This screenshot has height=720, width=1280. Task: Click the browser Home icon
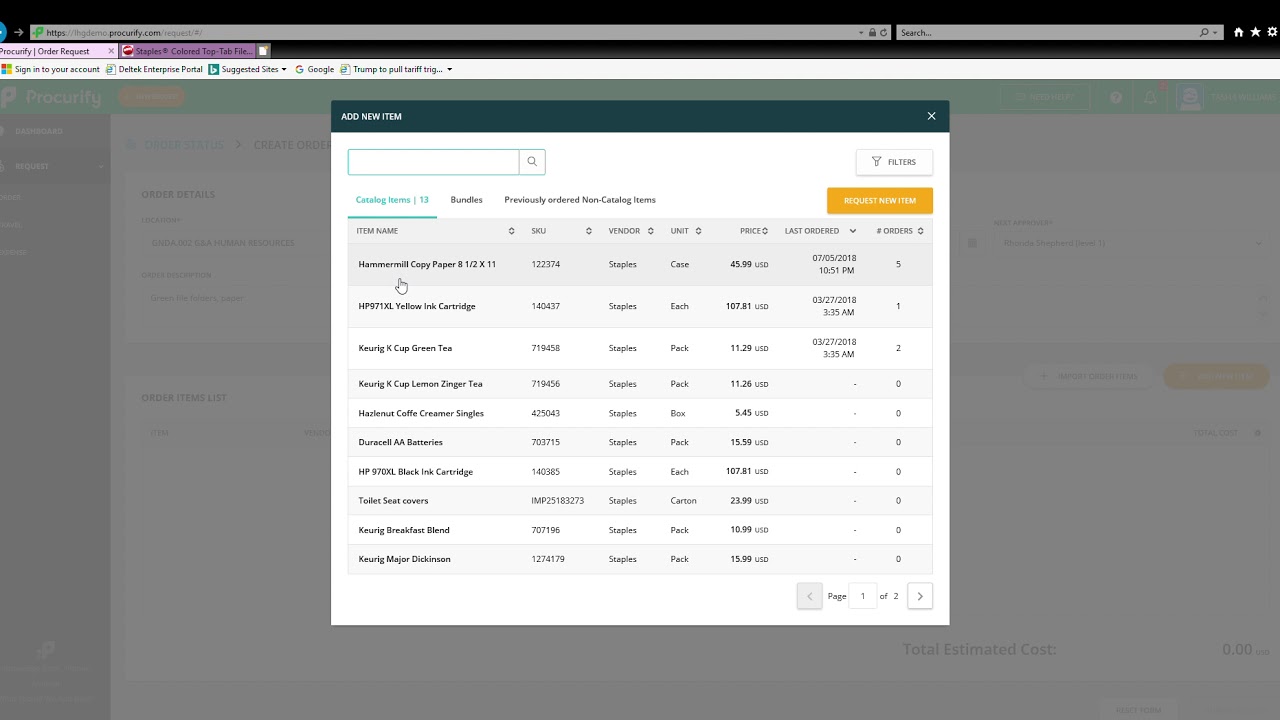1238,33
